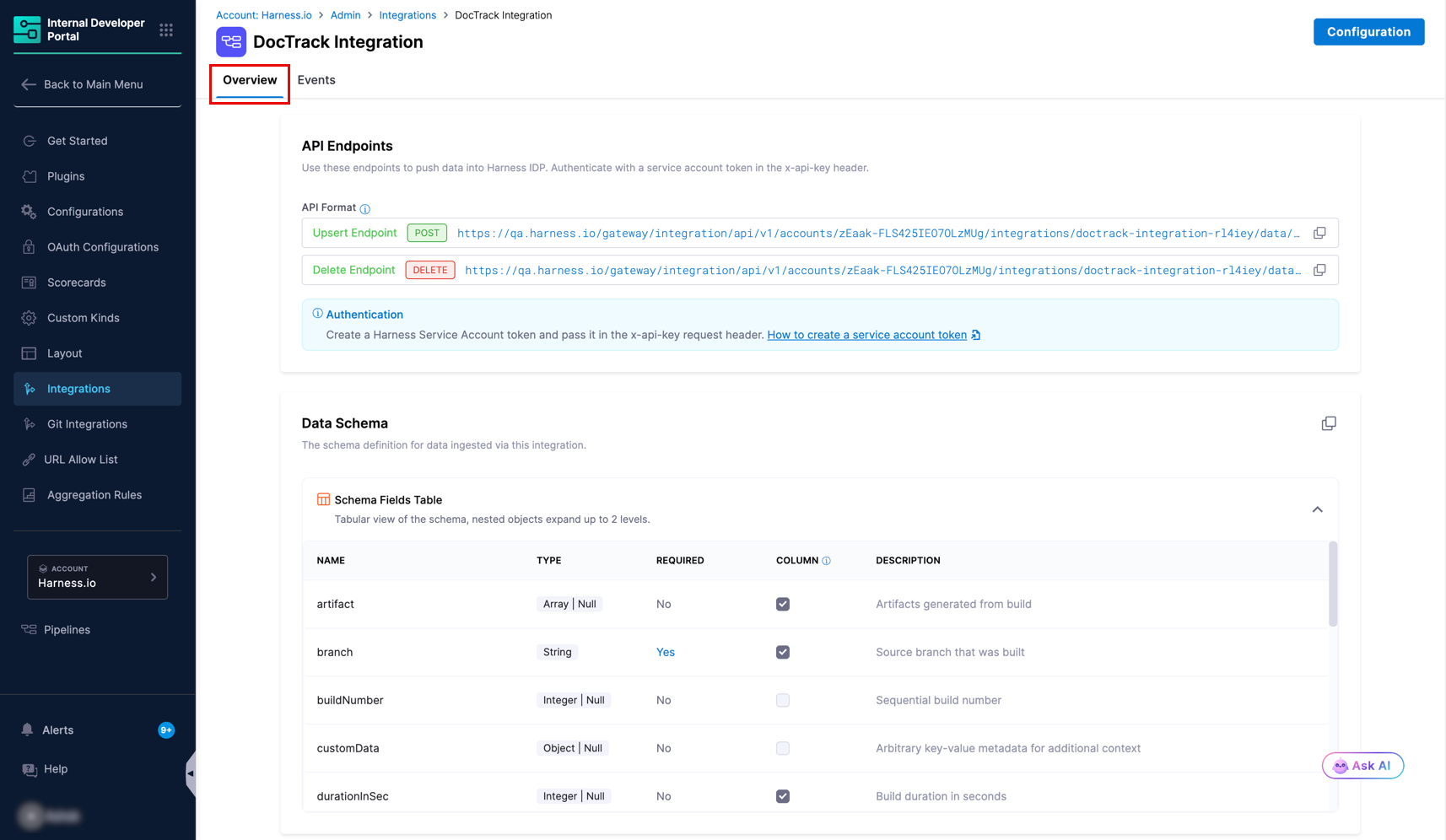Click the external link icon beside token link
1446x840 pixels.
[x=976, y=335]
